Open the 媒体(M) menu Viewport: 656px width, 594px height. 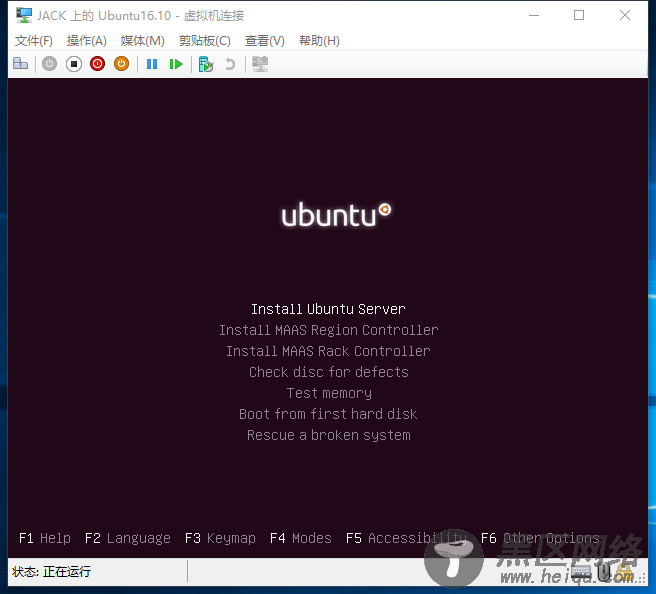tap(143, 41)
